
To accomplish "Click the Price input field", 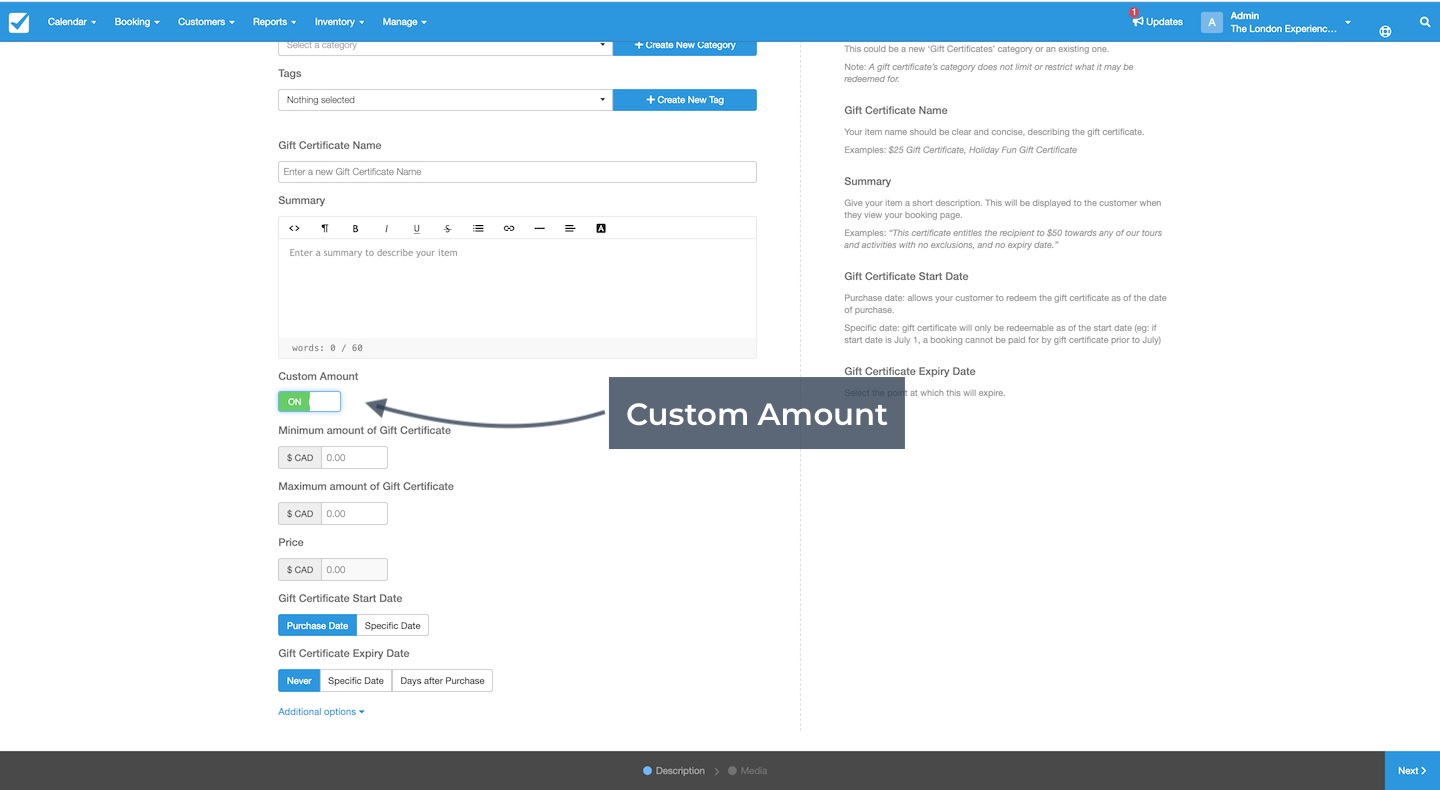I will (x=354, y=570).
